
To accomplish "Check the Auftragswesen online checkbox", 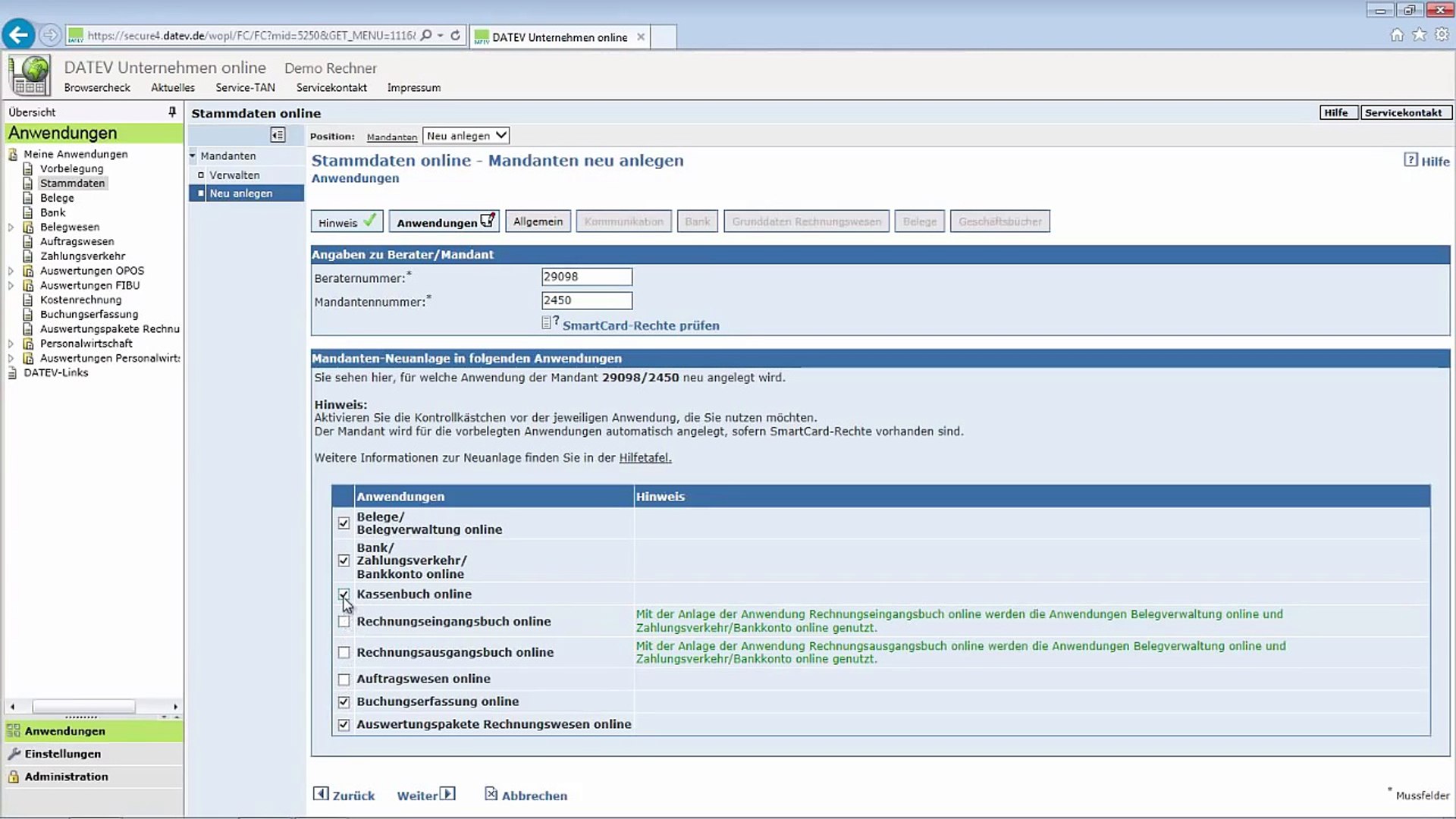I will pos(344,679).
